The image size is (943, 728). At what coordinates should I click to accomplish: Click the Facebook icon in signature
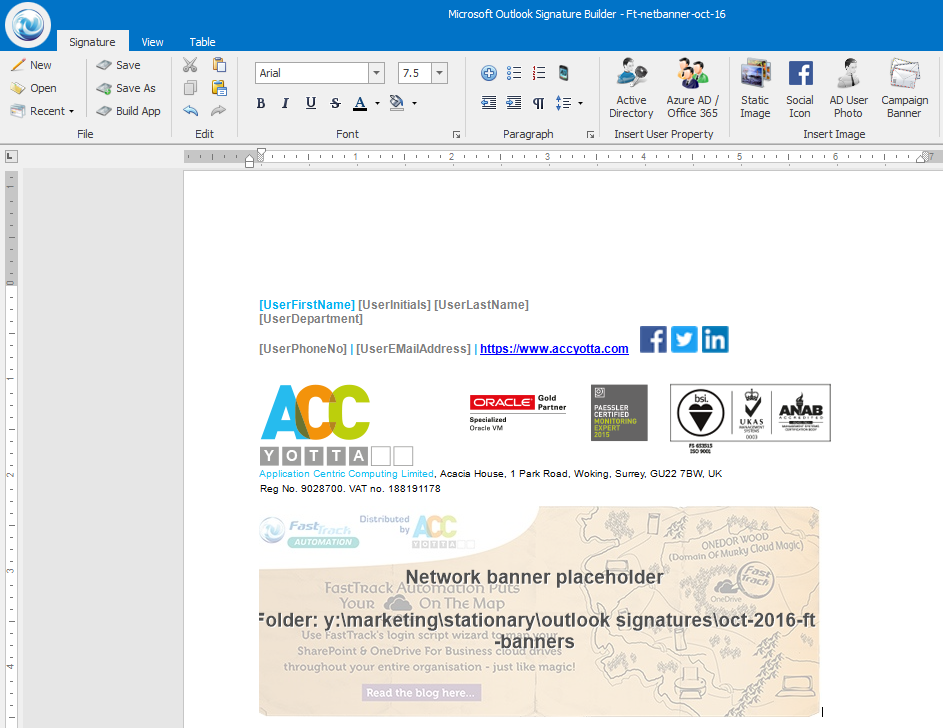[653, 340]
